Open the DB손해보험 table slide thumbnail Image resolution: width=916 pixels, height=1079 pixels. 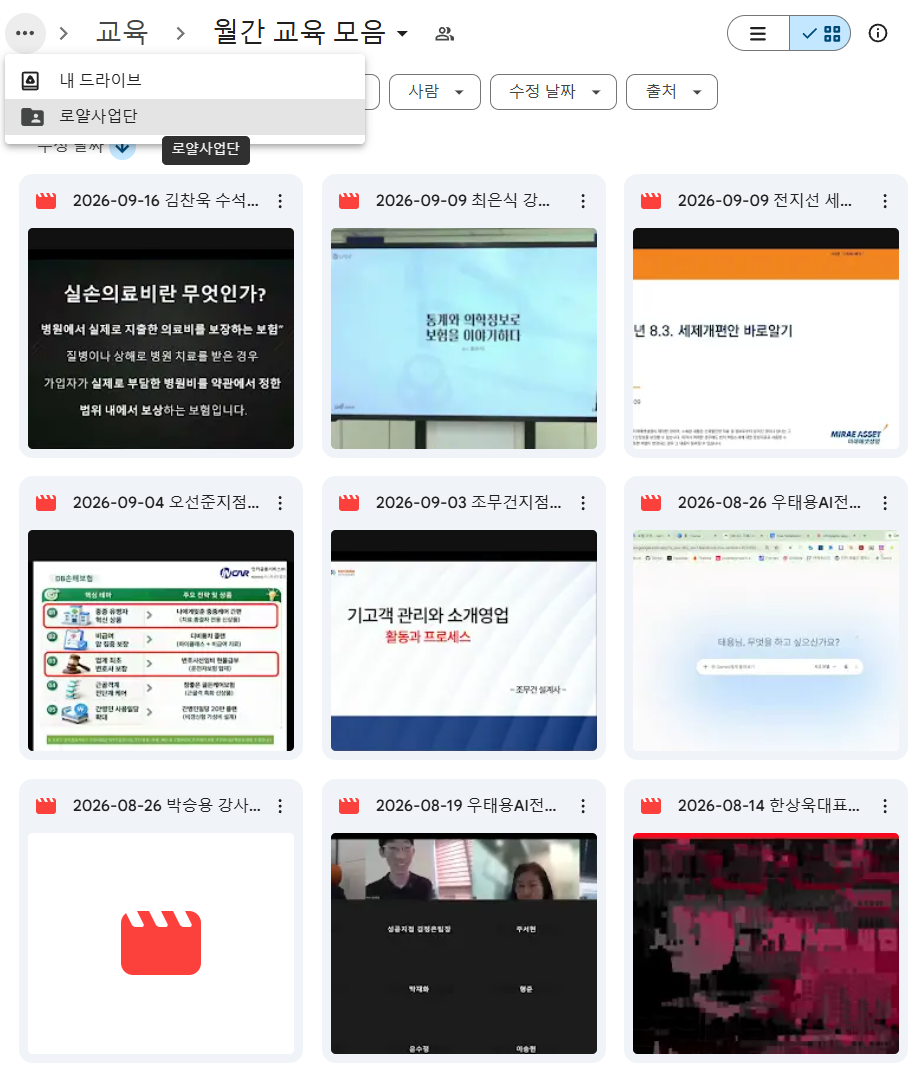pos(161,641)
